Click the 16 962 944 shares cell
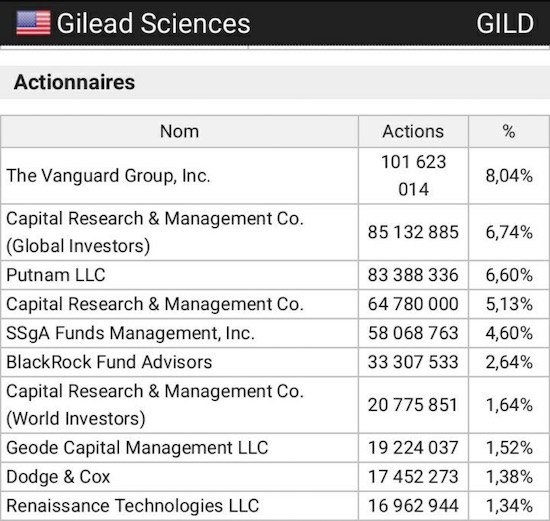The image size is (550, 521). (413, 506)
